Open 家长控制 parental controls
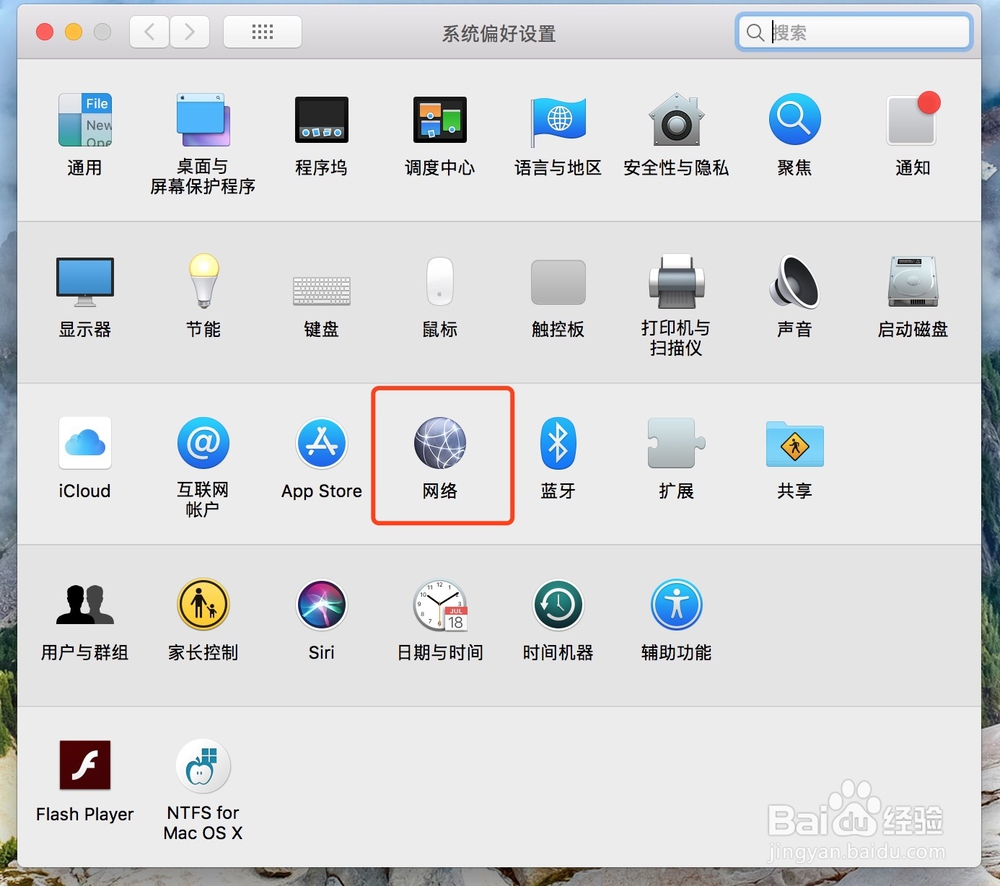Image resolution: width=1000 pixels, height=886 pixels. click(203, 604)
